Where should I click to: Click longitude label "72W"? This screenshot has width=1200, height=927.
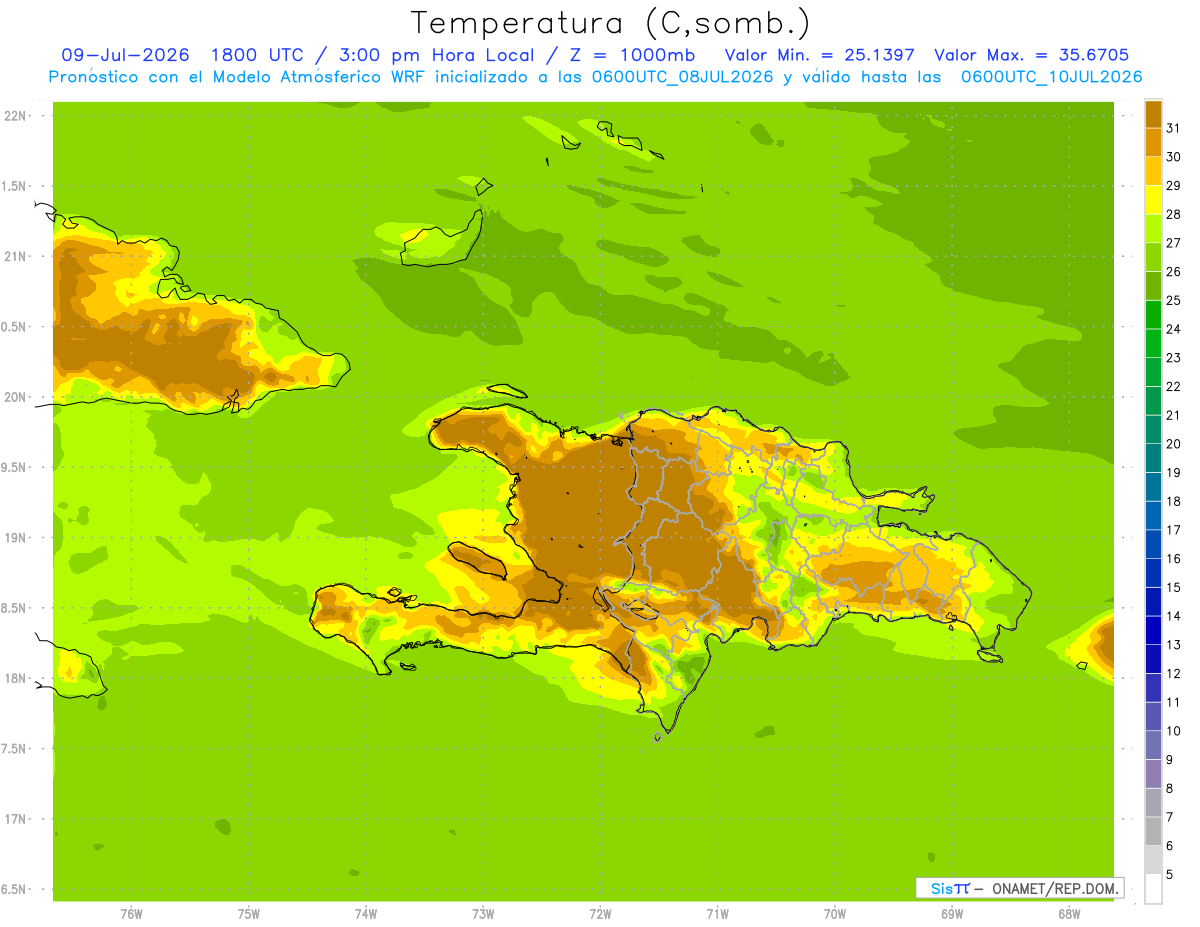click(600, 914)
